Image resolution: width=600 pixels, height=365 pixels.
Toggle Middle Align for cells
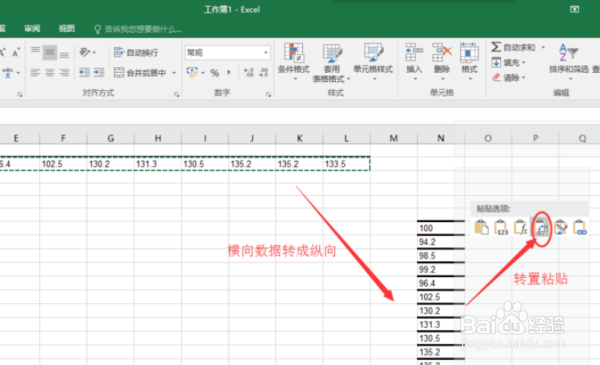pyautogui.click(x=50, y=52)
